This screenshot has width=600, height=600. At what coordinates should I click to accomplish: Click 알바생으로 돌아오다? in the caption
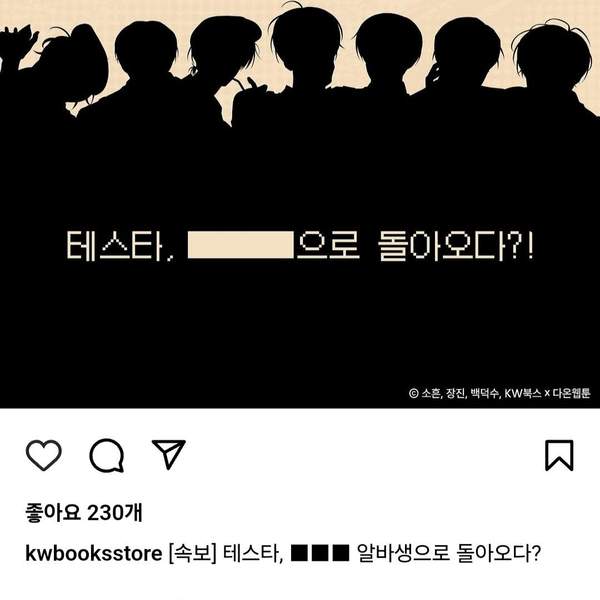tap(448, 553)
